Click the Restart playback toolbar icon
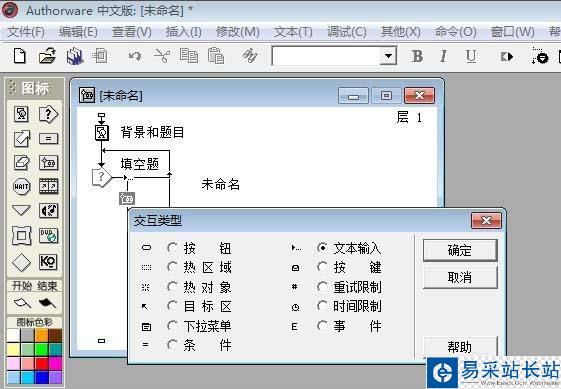The image size is (561, 389). [507, 57]
